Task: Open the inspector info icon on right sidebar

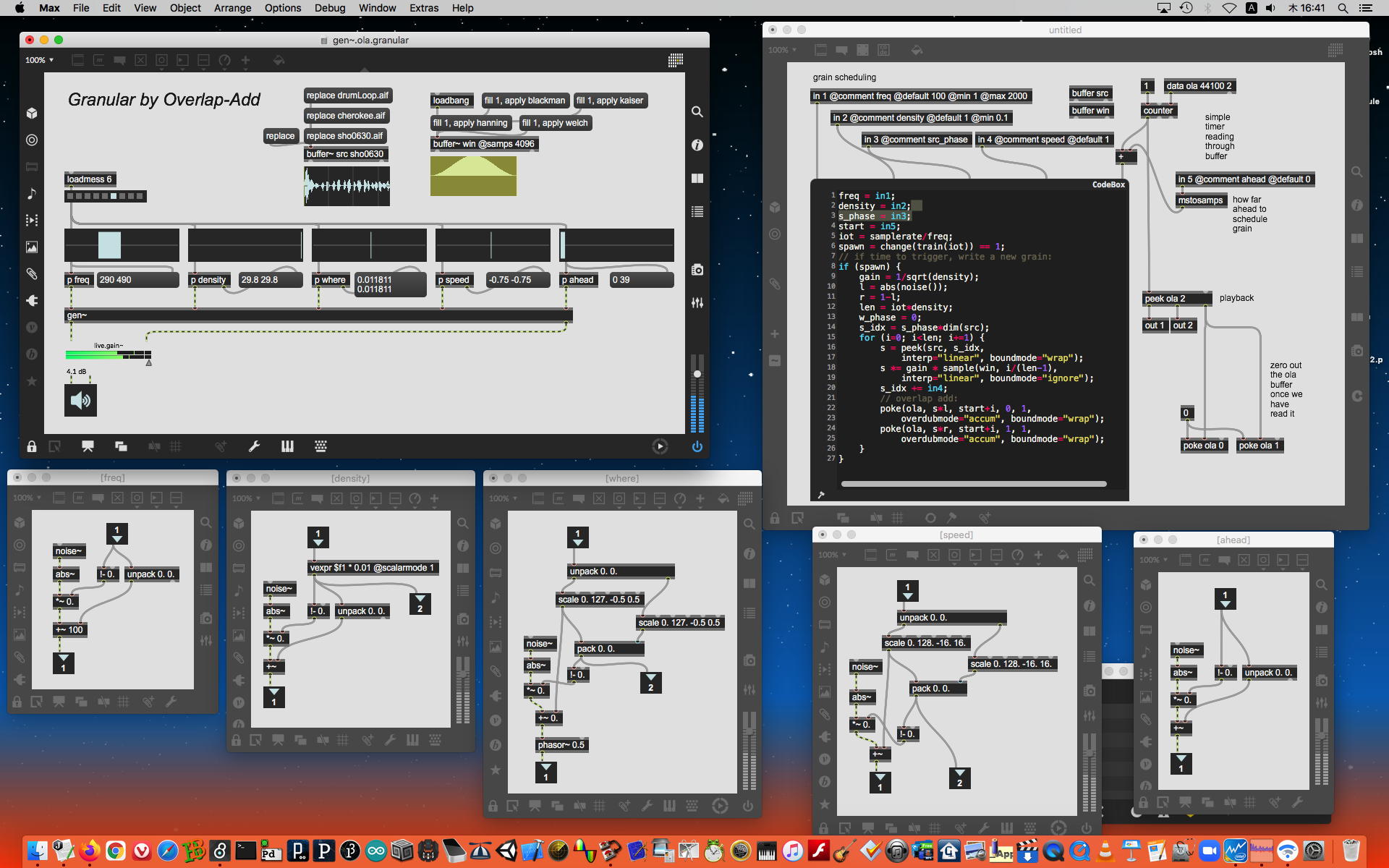Action: click(697, 145)
